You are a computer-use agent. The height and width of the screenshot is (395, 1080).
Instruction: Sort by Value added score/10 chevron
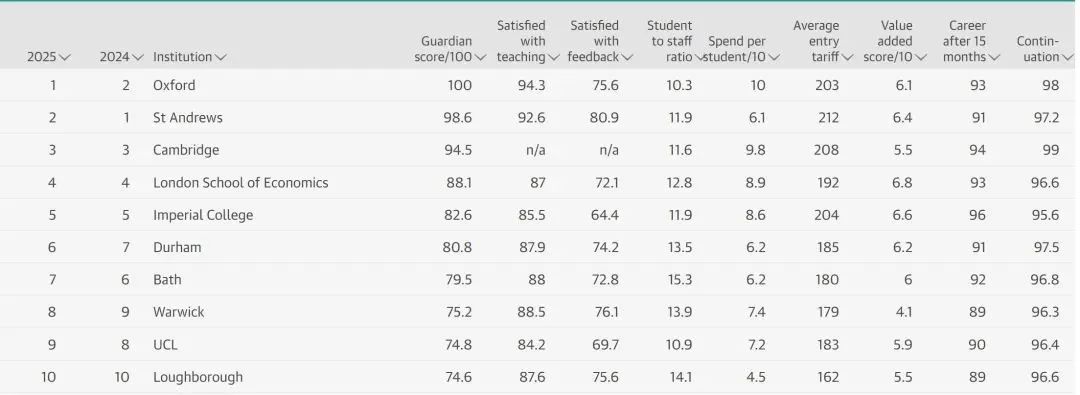click(921, 57)
